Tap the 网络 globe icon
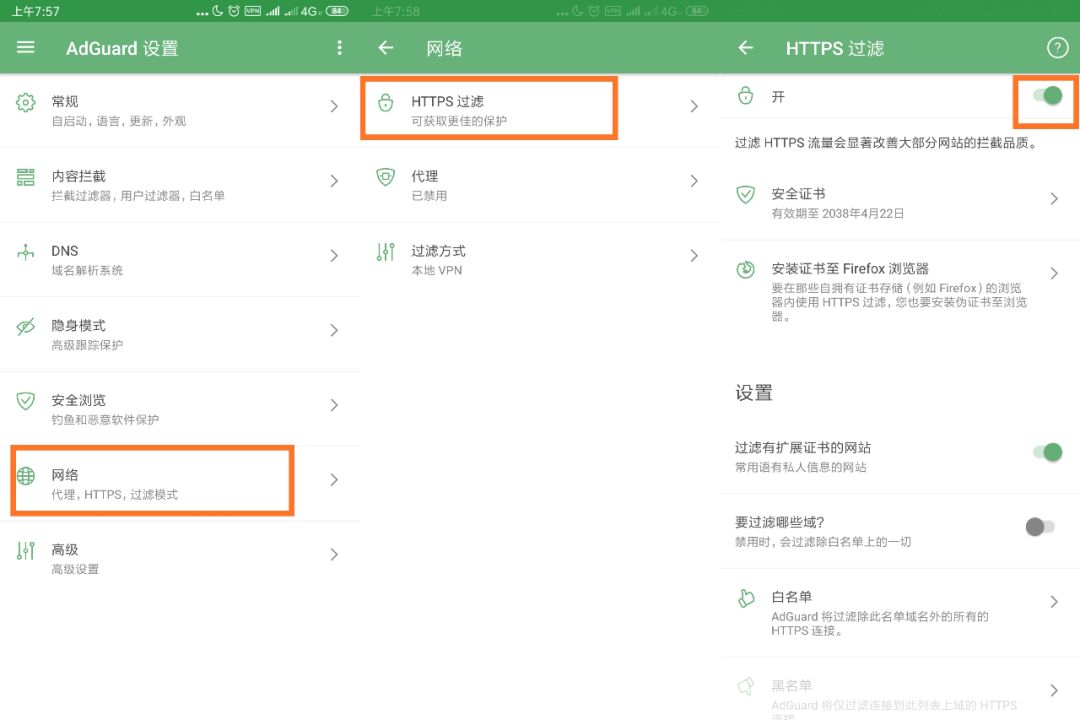 tap(25, 475)
